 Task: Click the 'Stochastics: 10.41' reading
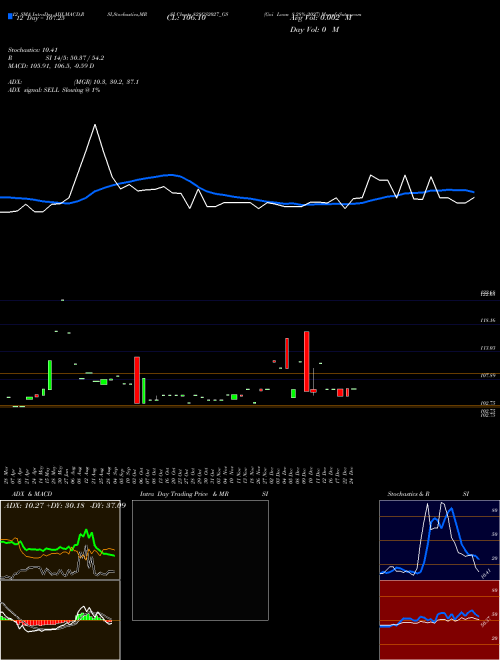34,50
